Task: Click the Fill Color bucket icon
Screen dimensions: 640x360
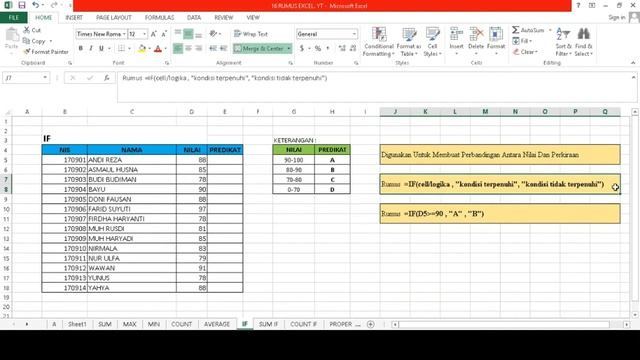Action: coord(142,49)
